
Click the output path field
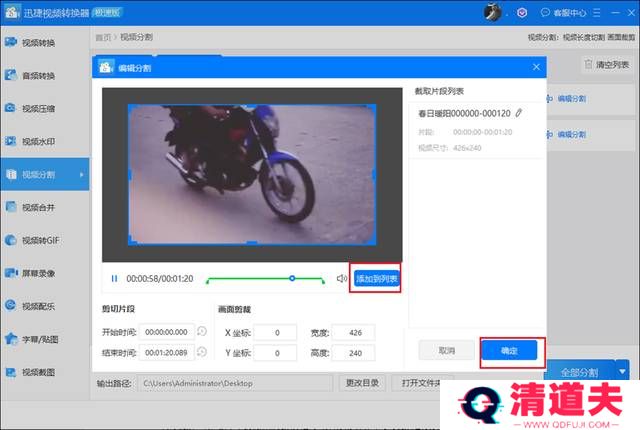click(235, 383)
